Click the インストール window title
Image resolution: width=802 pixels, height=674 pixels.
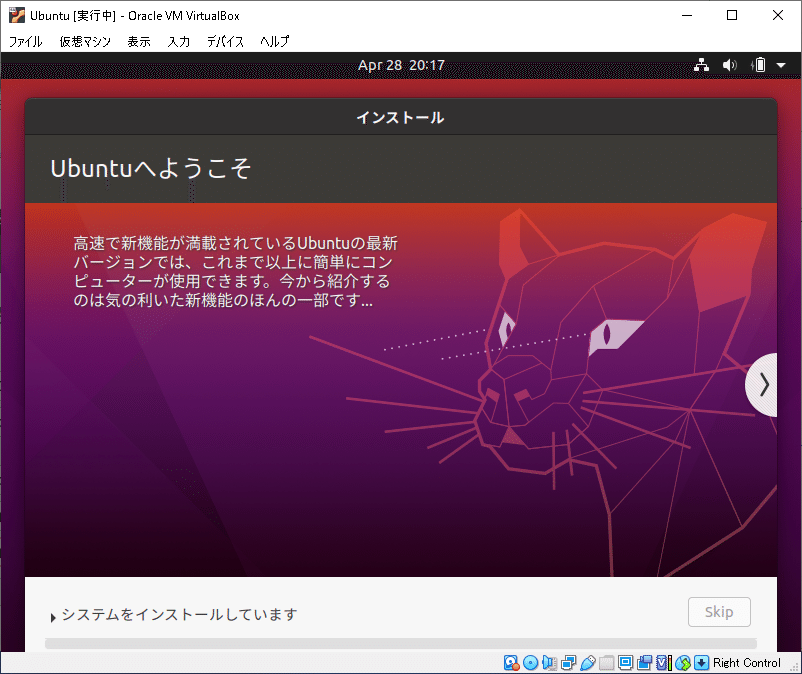[400, 118]
